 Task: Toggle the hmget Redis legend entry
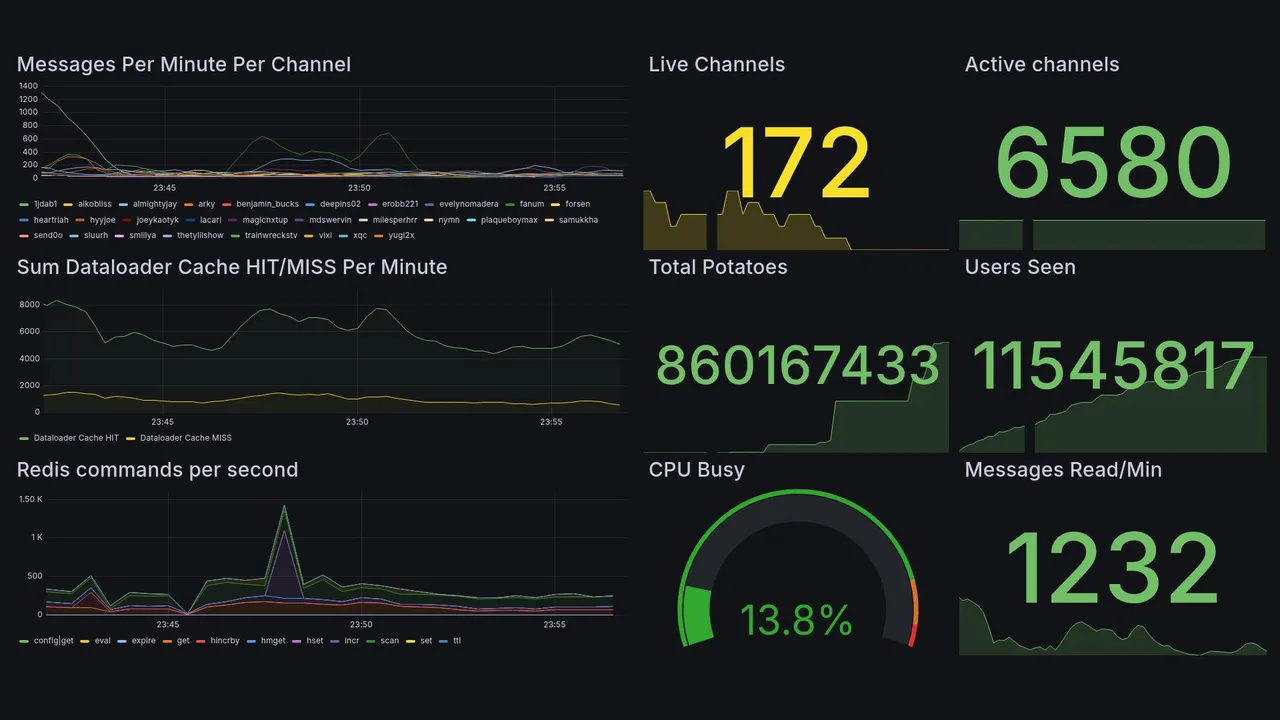[273, 641]
